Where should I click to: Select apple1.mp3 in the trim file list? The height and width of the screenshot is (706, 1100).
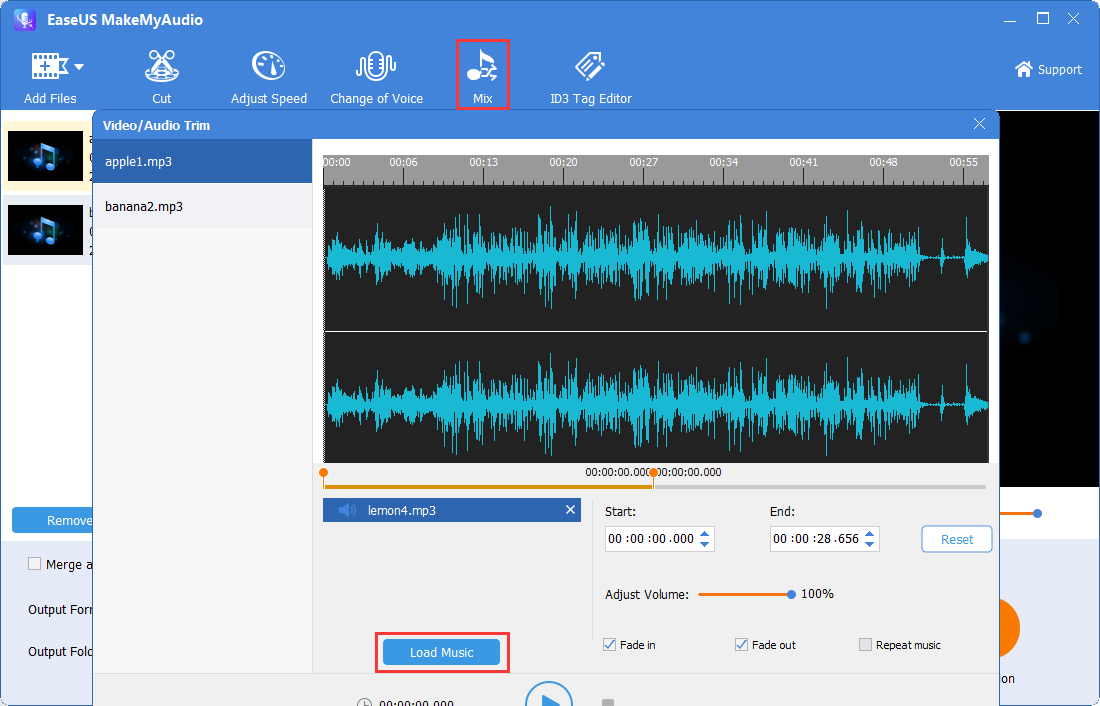[203, 161]
